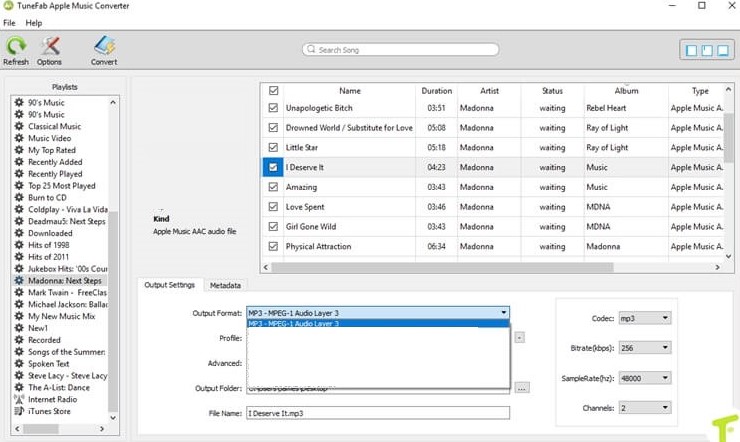Uncheck the Drowned World / Substitute for Love checkbox
This screenshot has height=442, width=740.
pos(273,128)
